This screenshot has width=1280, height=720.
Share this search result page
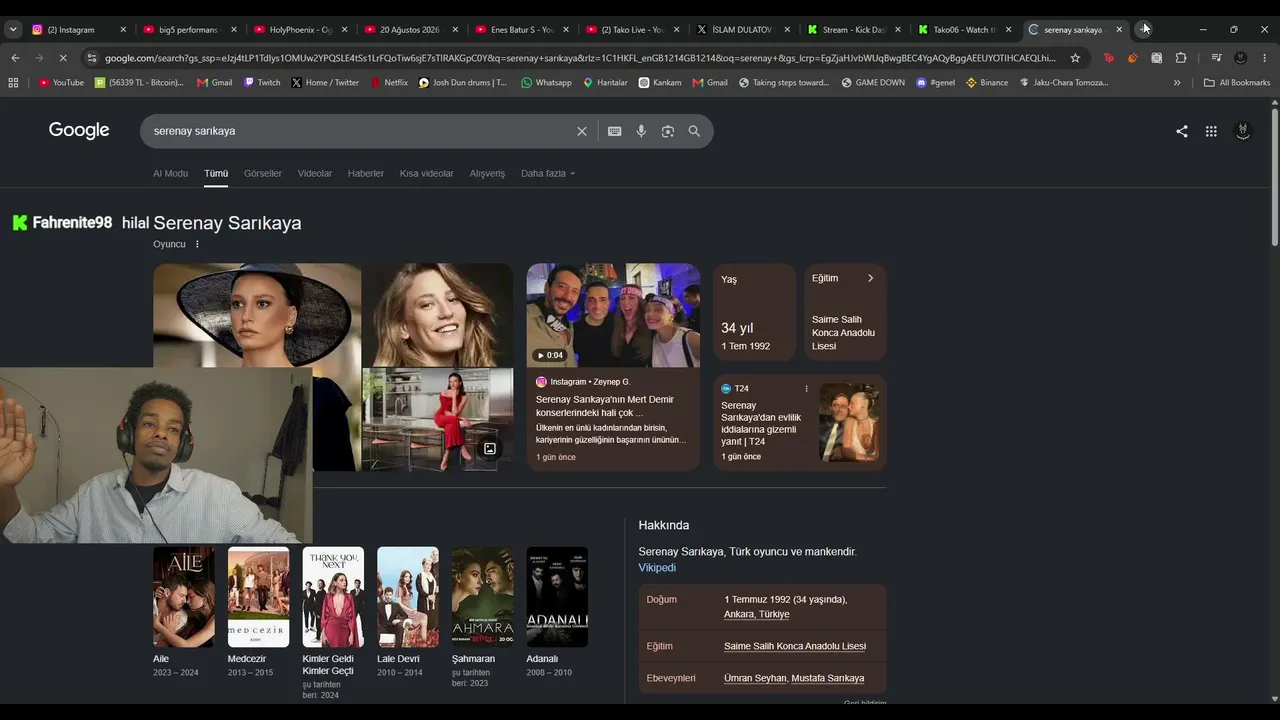1182,131
